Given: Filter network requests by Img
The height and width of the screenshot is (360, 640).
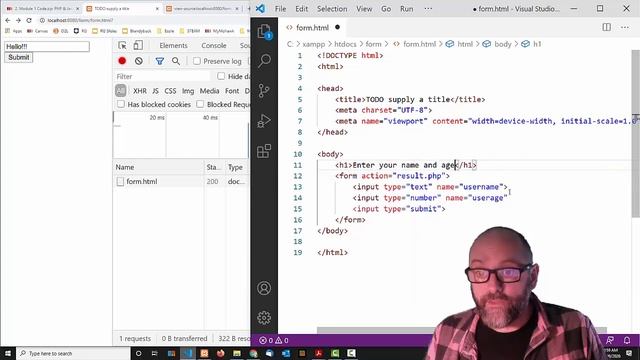Looking at the screenshot, I should click(x=188, y=91).
